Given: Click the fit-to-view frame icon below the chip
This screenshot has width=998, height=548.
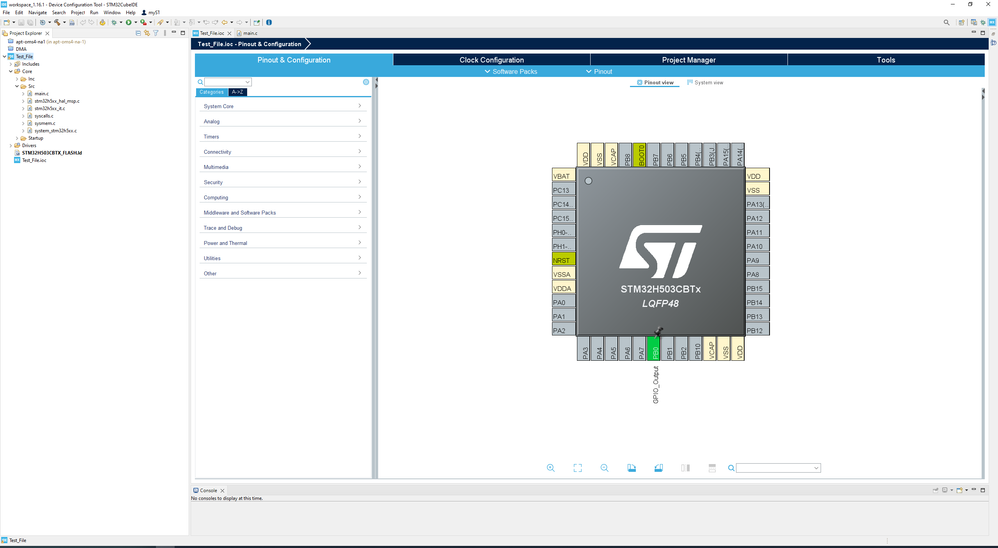Looking at the screenshot, I should point(577,468).
